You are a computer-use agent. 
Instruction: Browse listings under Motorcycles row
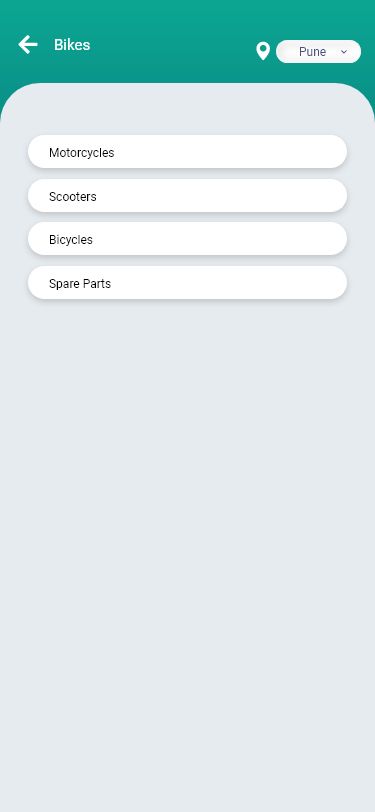(187, 152)
